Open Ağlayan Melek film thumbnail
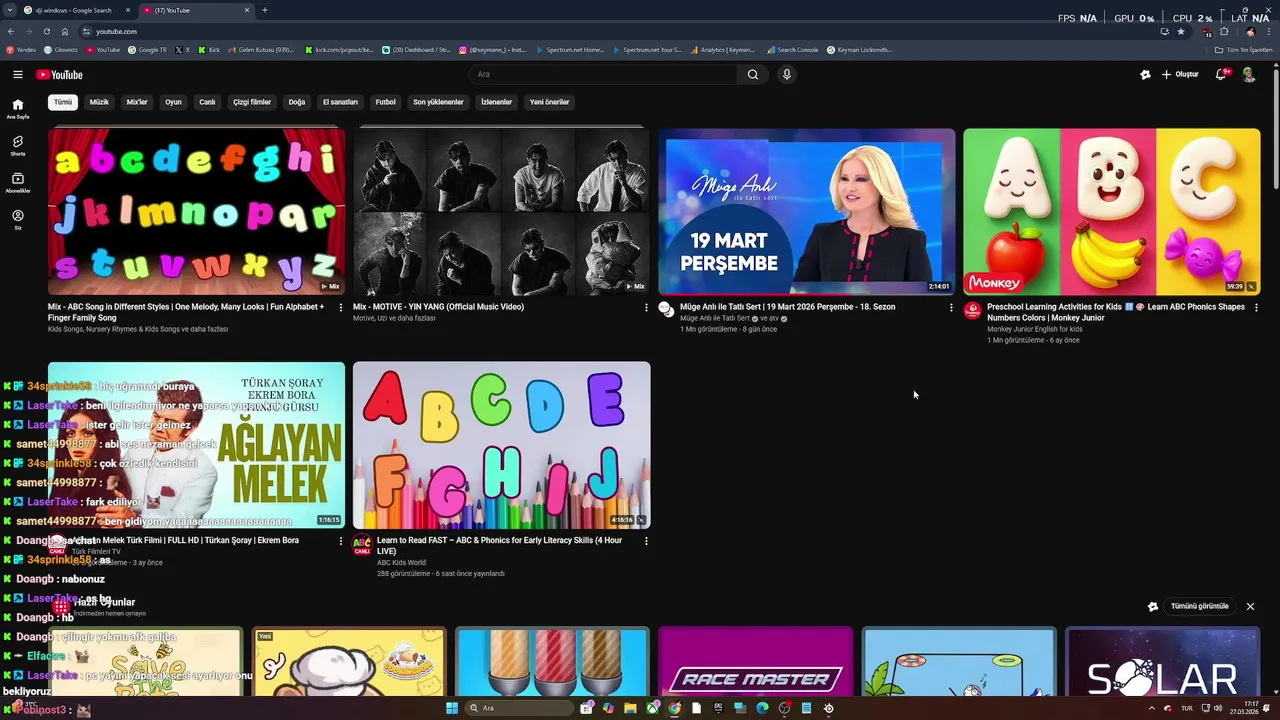The image size is (1280, 720). 196,445
